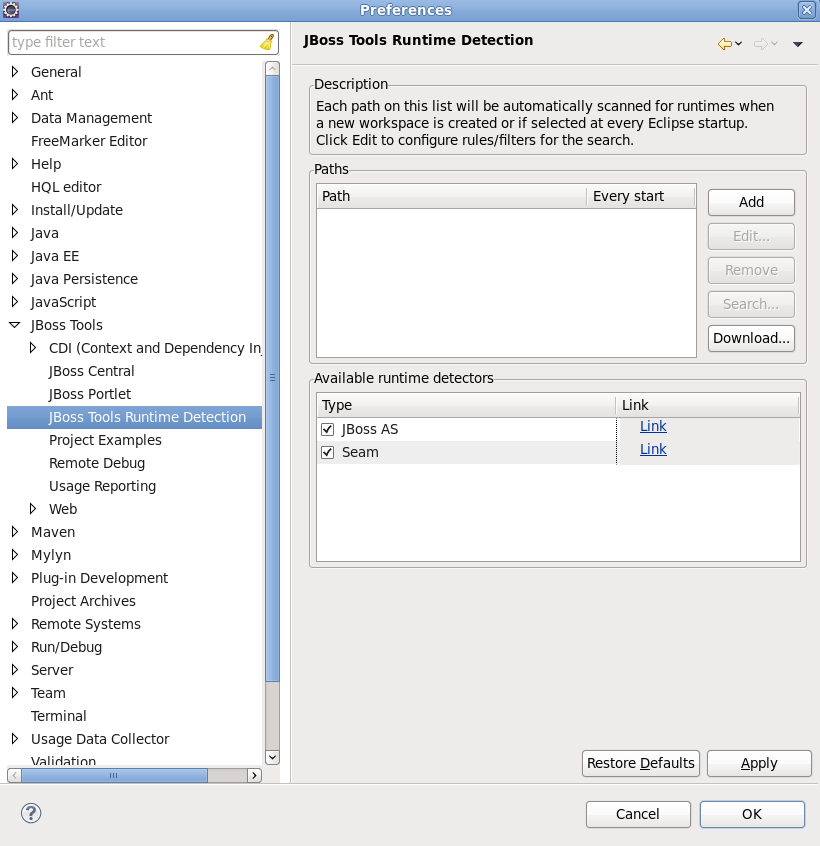Collapse the JBoss Tools node
The image size is (820, 846).
[x=15, y=325]
